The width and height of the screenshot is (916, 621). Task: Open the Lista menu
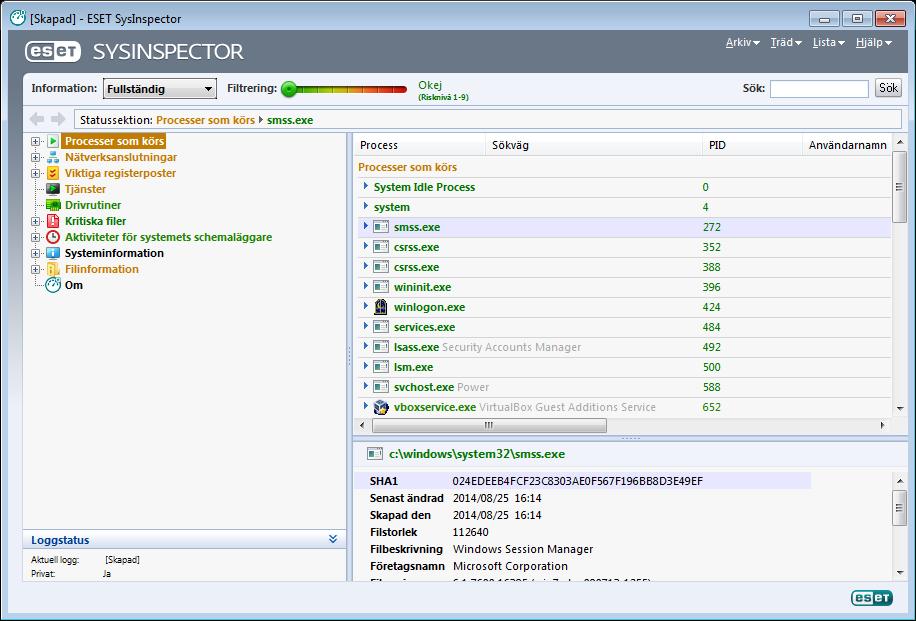coord(828,43)
